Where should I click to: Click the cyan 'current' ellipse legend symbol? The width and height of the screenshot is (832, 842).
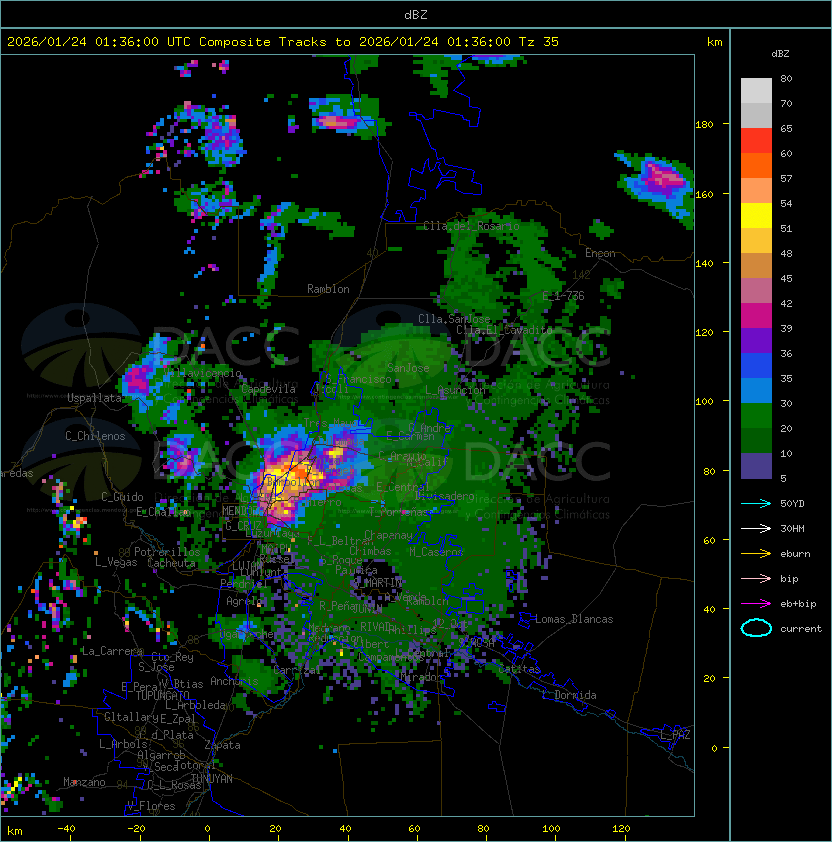756,628
